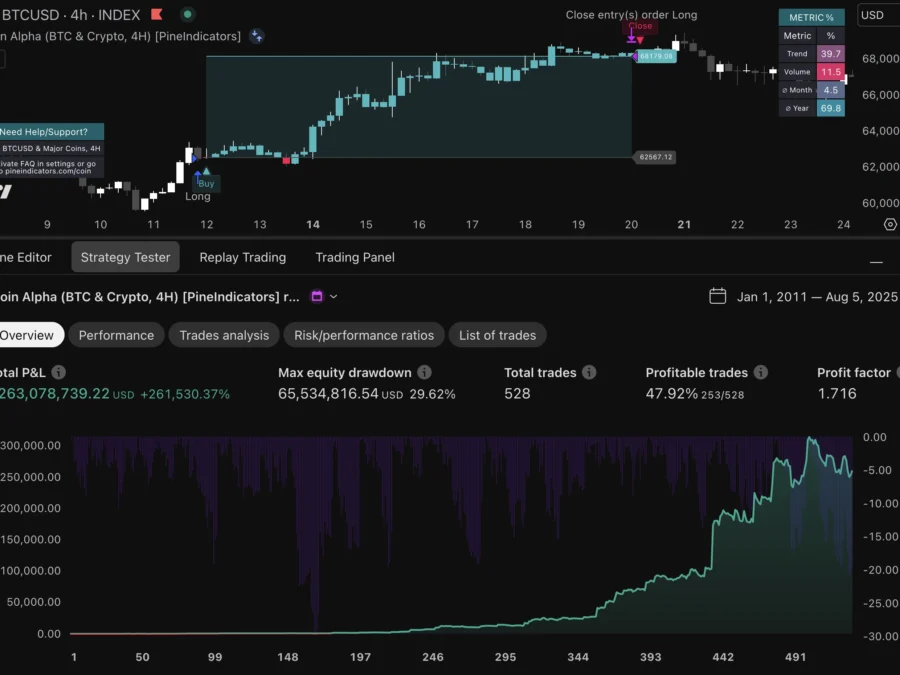The image size is (900, 675).
Task: Click date 14 on the time axis
Action: point(313,224)
